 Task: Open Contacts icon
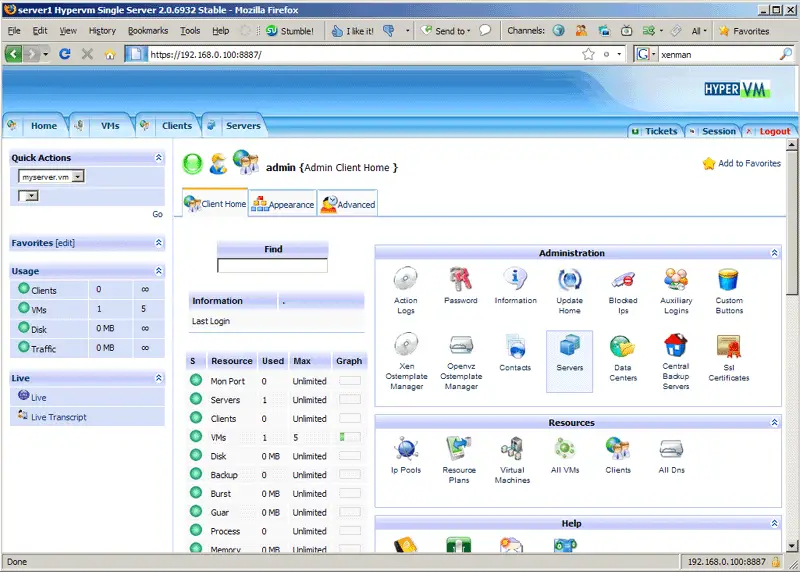515,352
